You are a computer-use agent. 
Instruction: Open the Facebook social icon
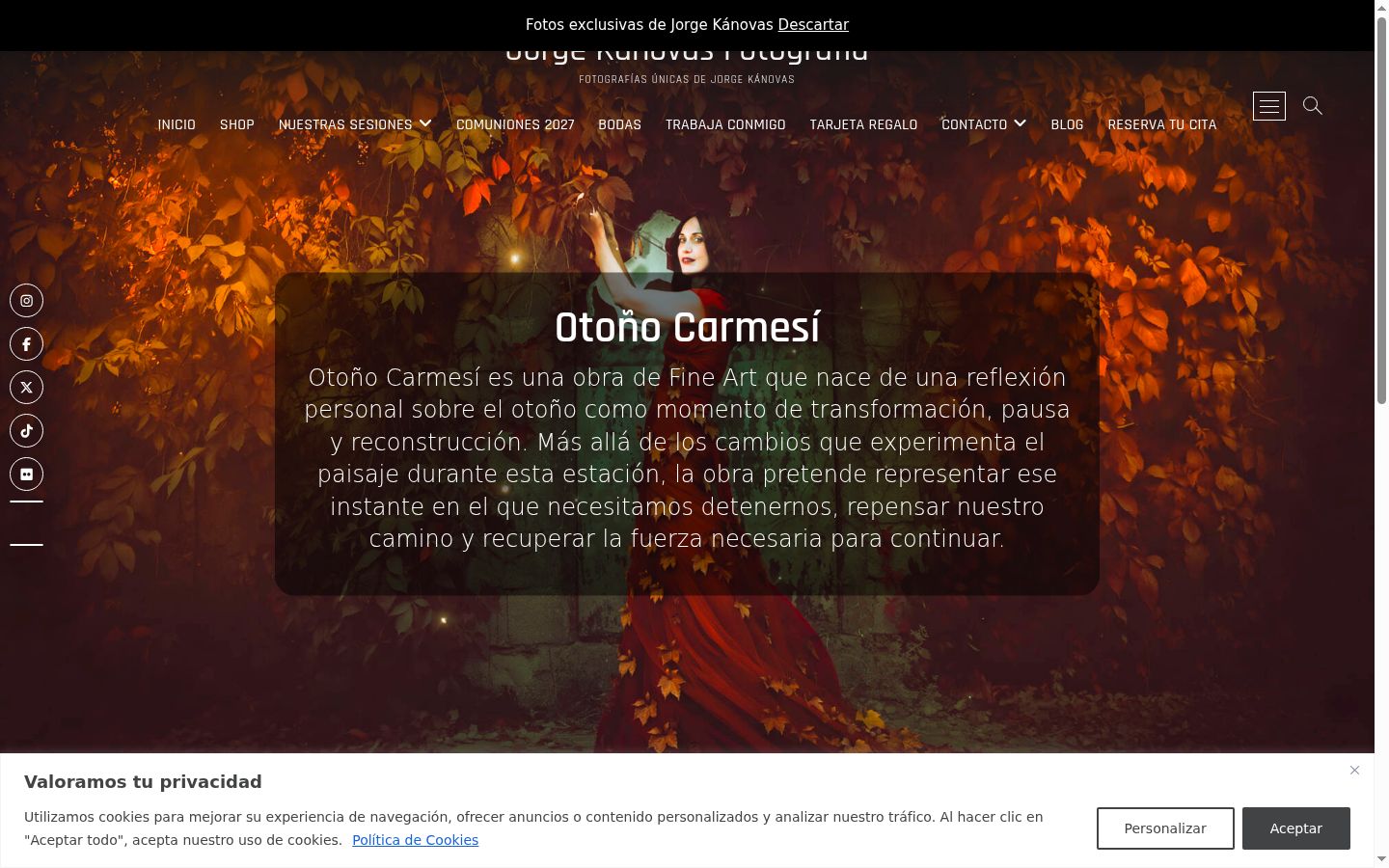coord(27,344)
